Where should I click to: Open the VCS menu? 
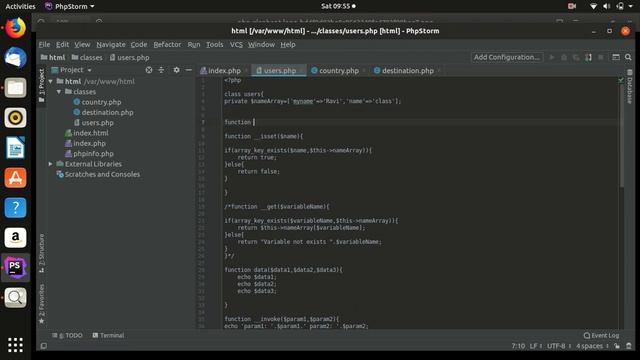[236, 44]
